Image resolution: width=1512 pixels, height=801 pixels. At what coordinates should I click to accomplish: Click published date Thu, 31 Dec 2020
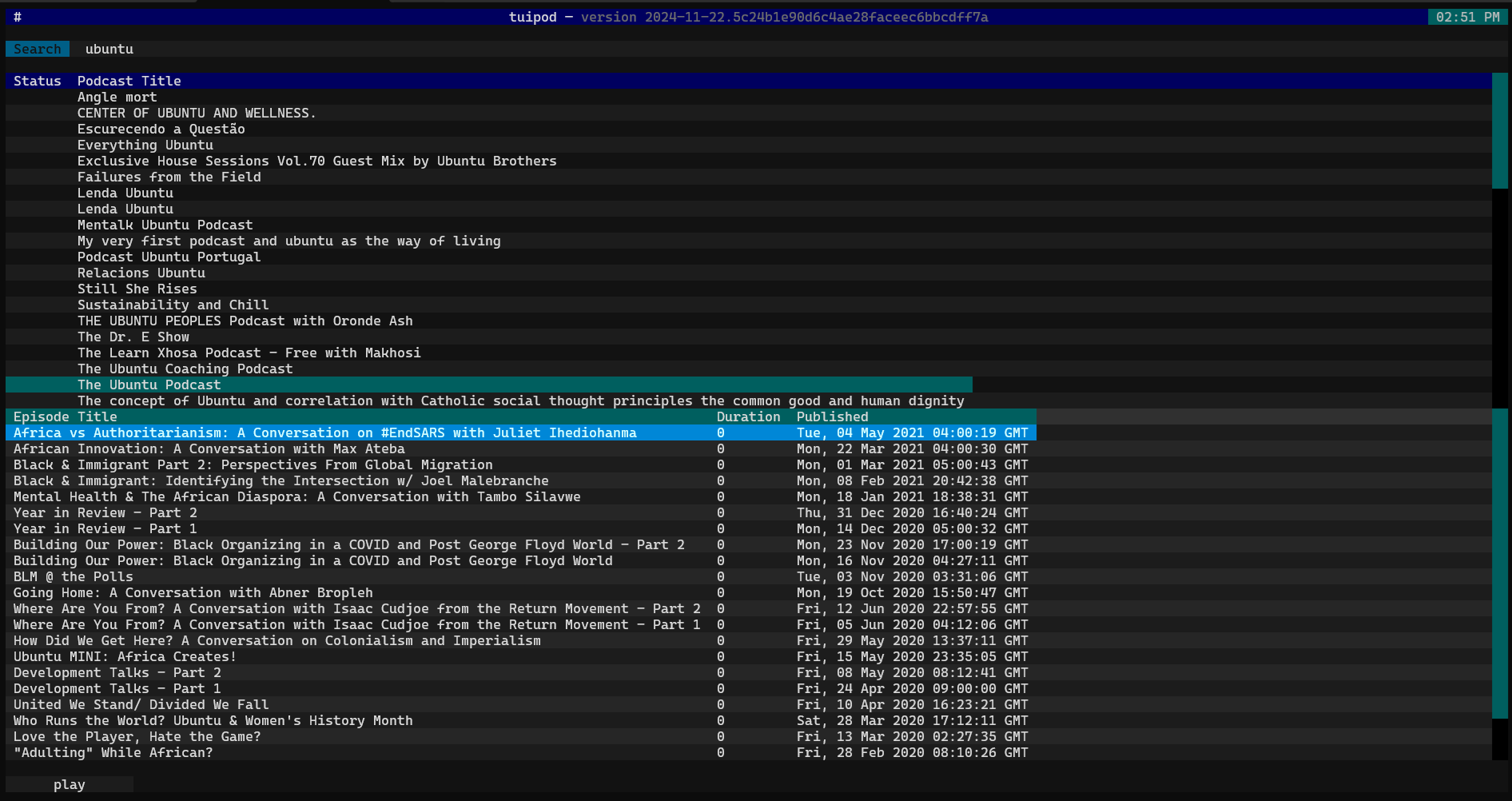(x=913, y=512)
